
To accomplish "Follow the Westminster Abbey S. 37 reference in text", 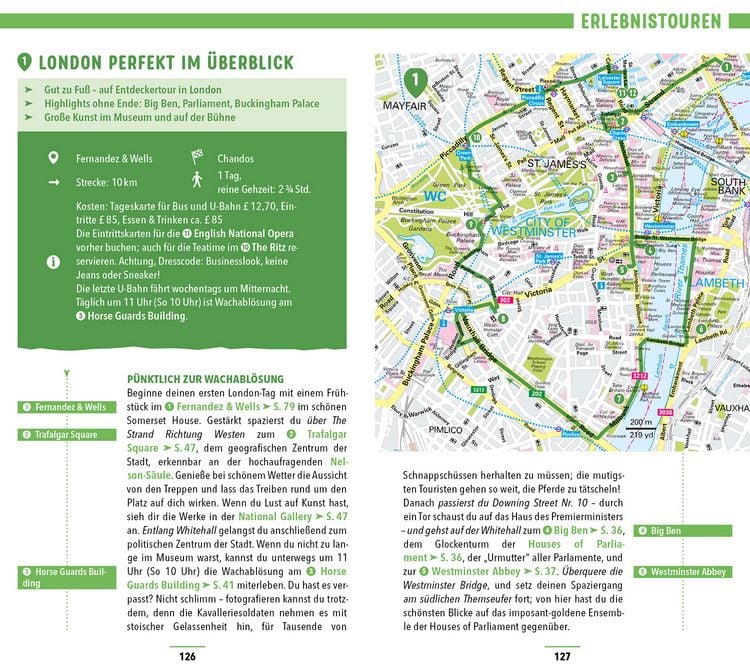I will (x=488, y=572).
